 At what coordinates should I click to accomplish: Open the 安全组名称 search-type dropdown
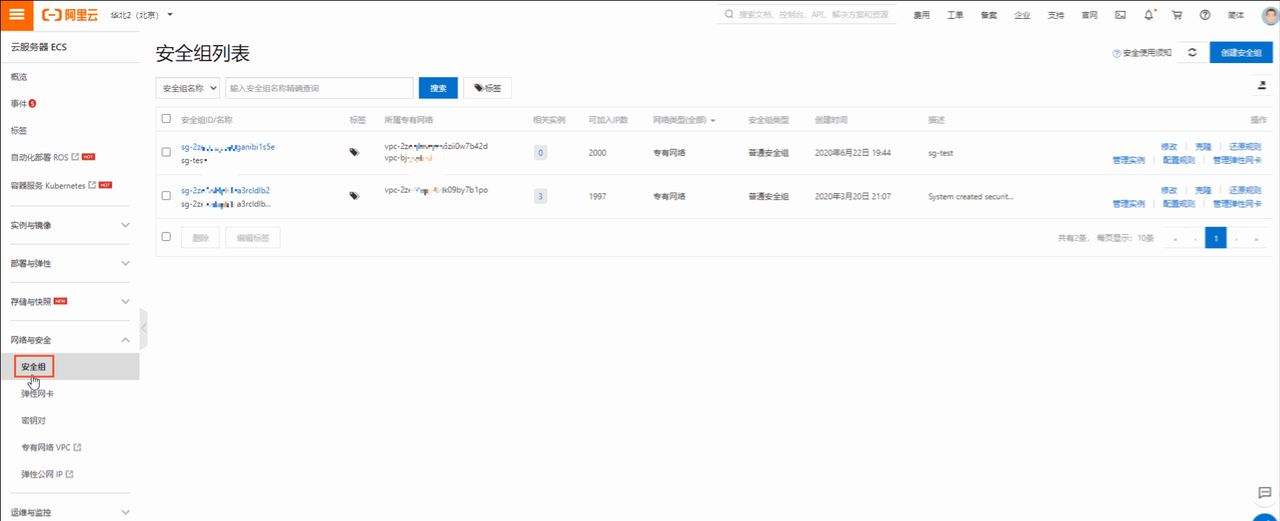point(188,88)
